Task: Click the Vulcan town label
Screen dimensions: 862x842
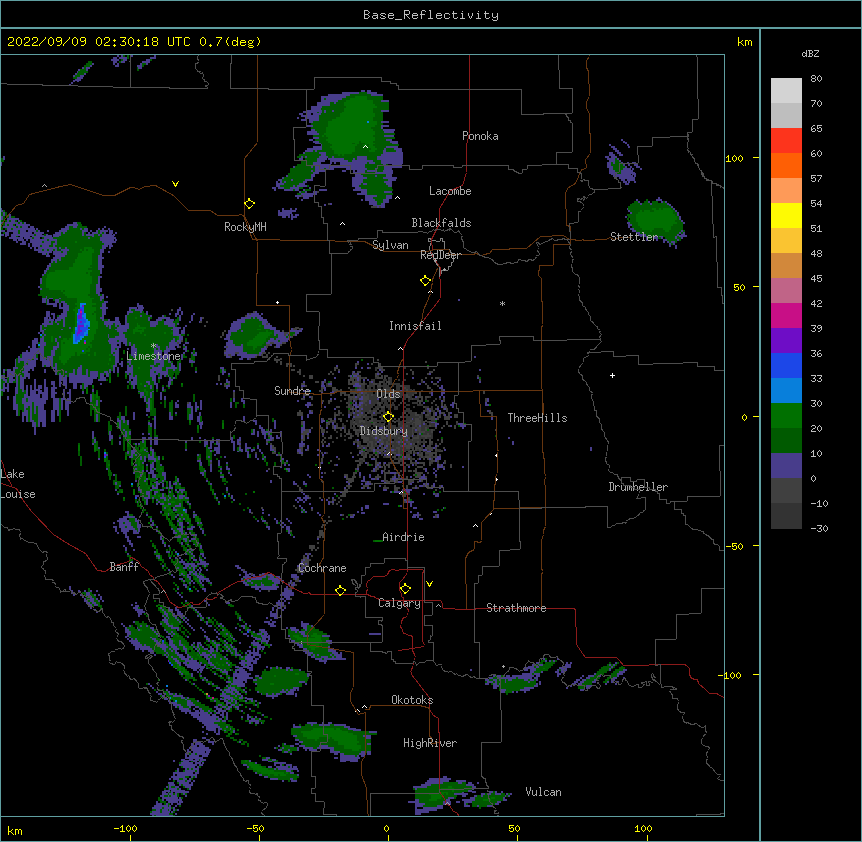Action: point(543,792)
